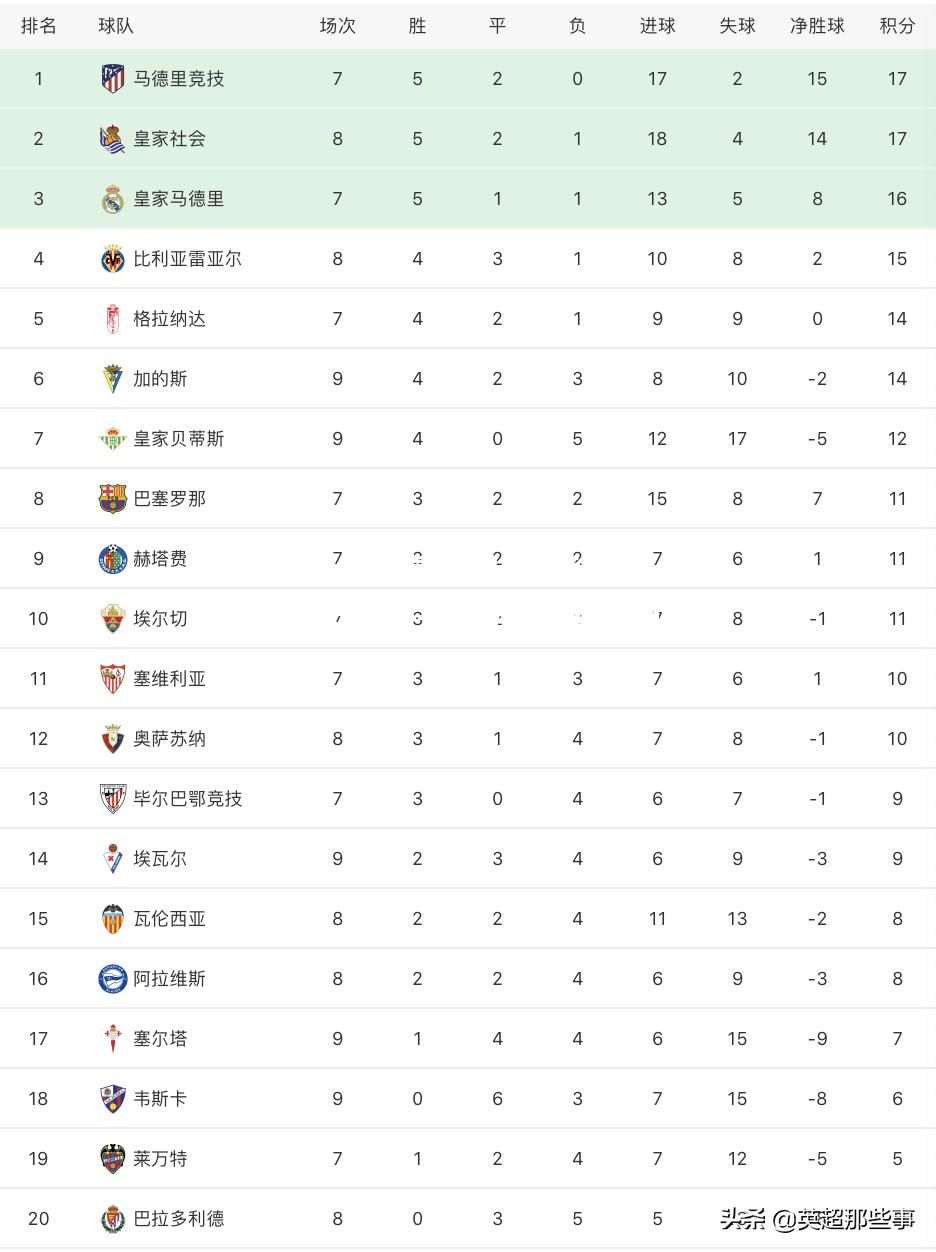The height and width of the screenshot is (1252, 936).
Task: Click the Alavés (阿拉维斯) crest icon
Action: click(113, 978)
